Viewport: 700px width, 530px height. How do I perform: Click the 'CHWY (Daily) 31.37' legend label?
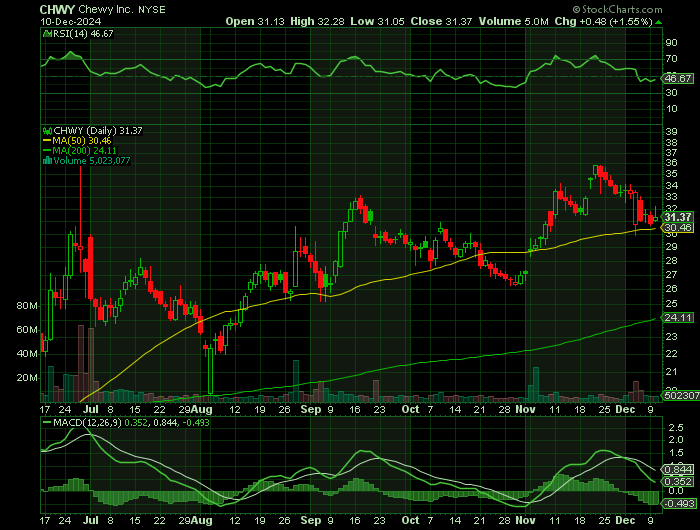(98, 131)
